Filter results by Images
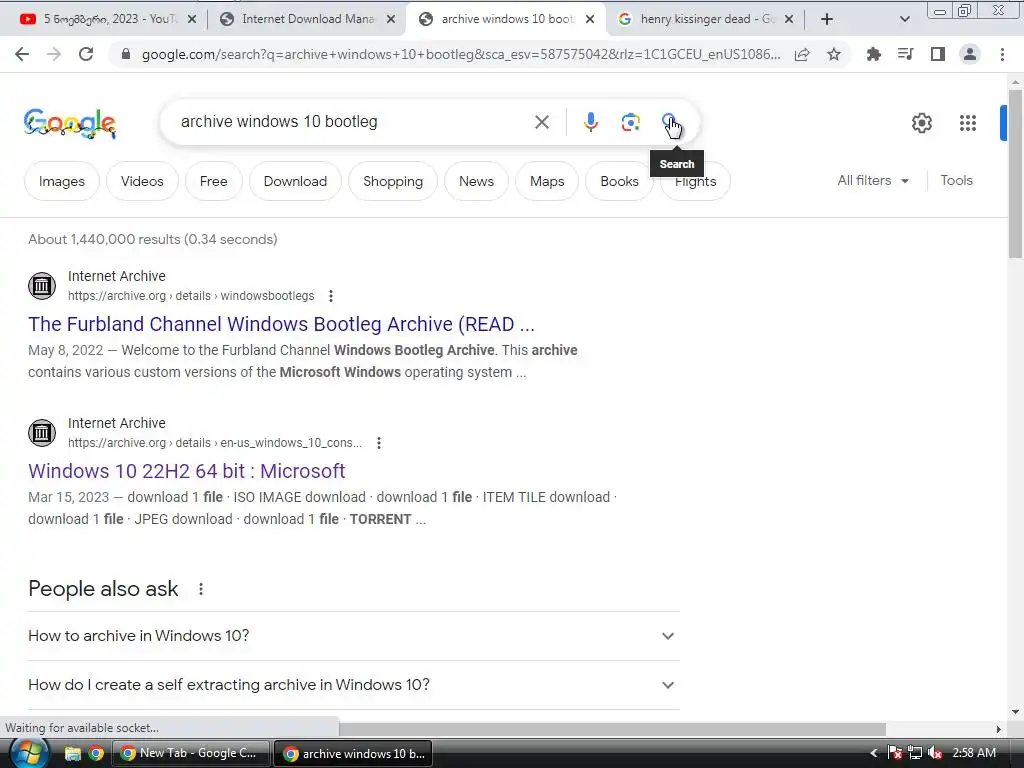 [x=61, y=181]
